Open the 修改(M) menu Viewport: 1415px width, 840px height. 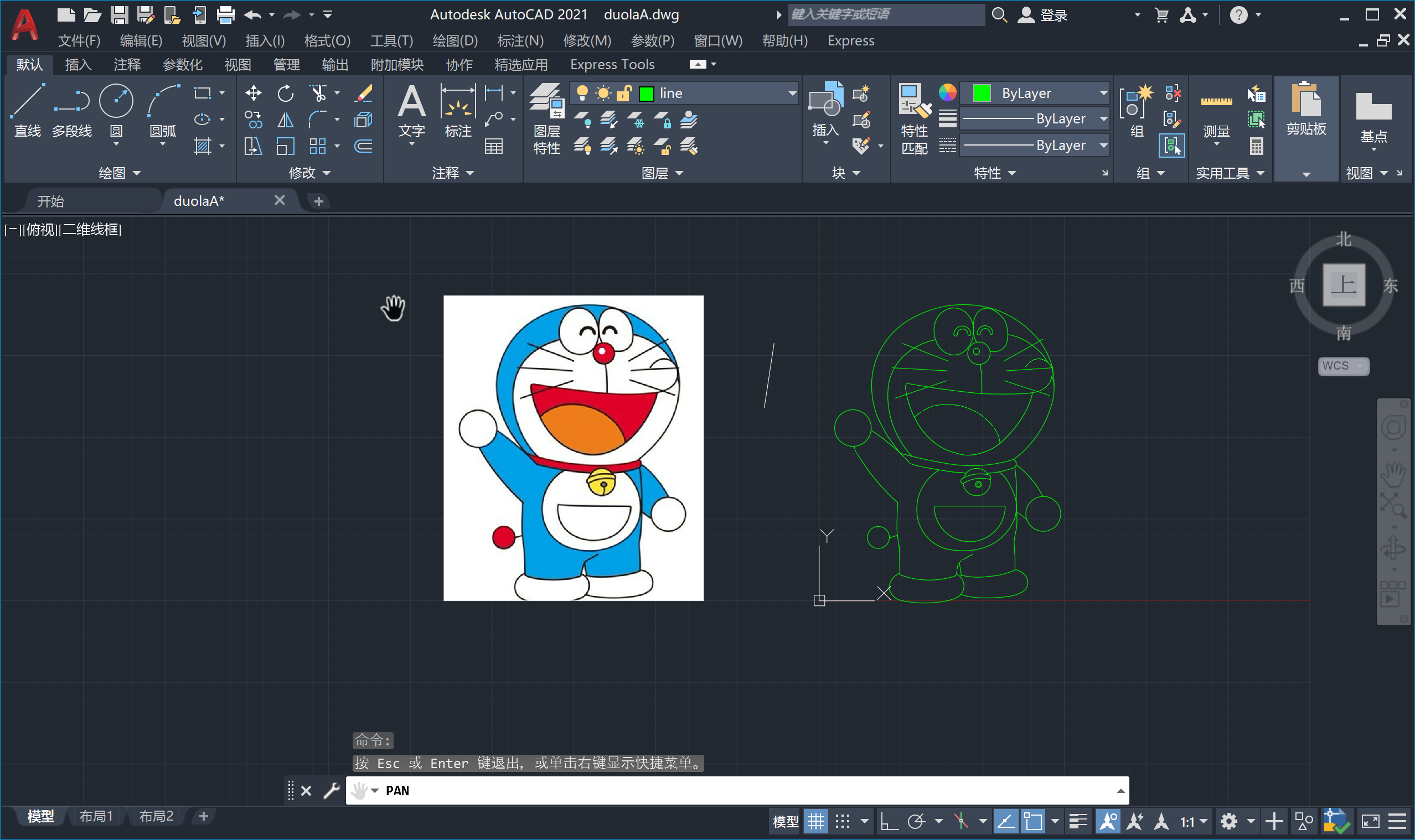[x=587, y=41]
